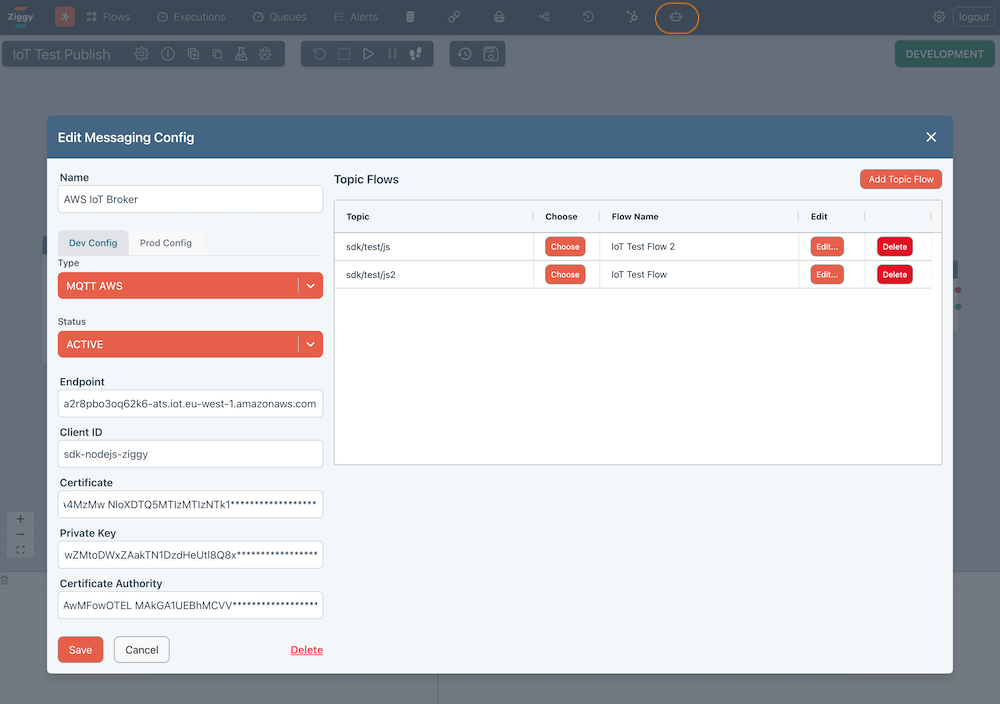Open the chain-link connections icon

tap(453, 17)
